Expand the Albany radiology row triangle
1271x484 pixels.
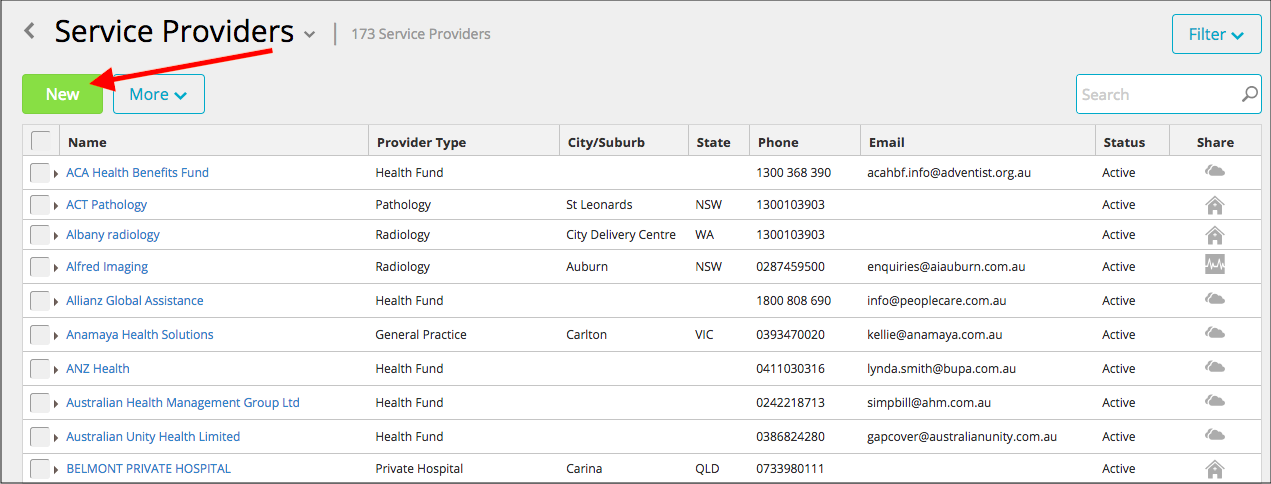pyautogui.click(x=56, y=236)
